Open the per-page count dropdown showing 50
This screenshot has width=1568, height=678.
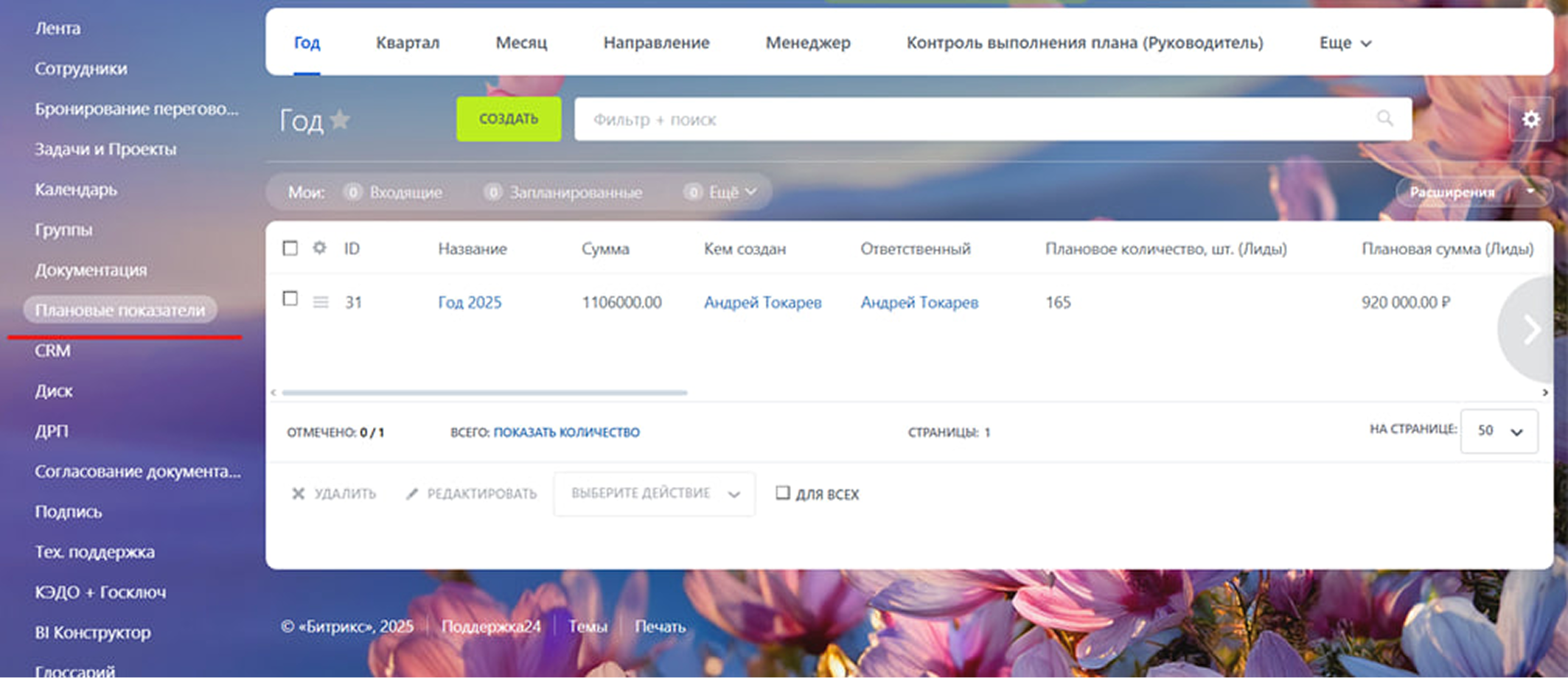(x=1499, y=431)
